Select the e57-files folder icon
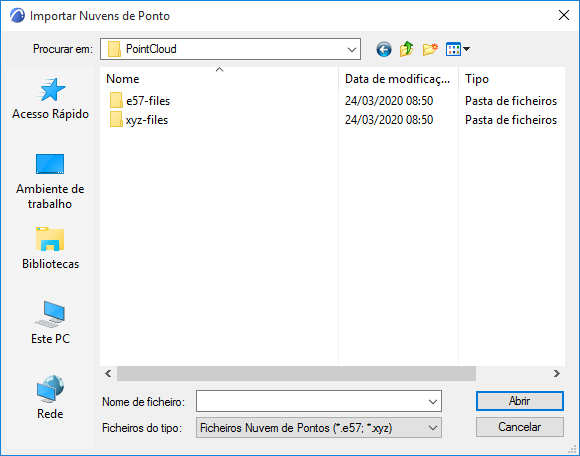This screenshot has width=580, height=456. [x=116, y=101]
